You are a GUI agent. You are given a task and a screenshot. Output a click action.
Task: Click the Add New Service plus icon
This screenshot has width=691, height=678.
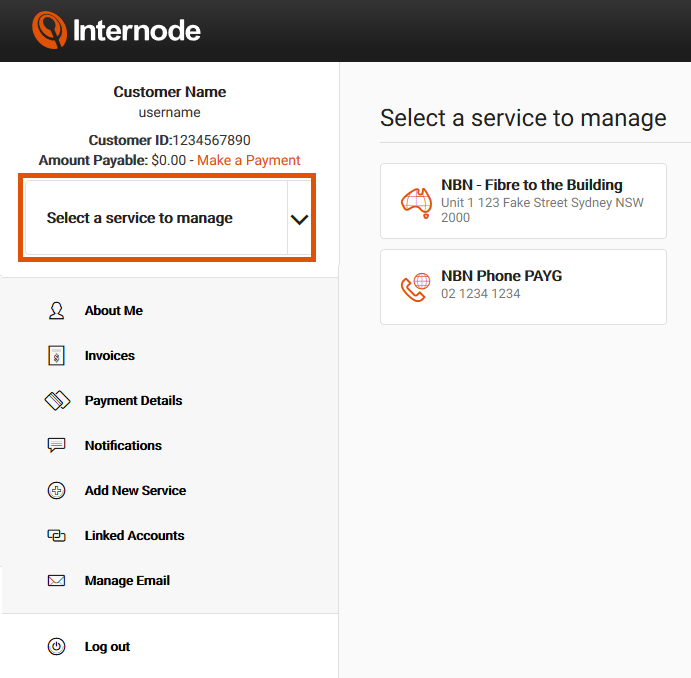[x=56, y=490]
